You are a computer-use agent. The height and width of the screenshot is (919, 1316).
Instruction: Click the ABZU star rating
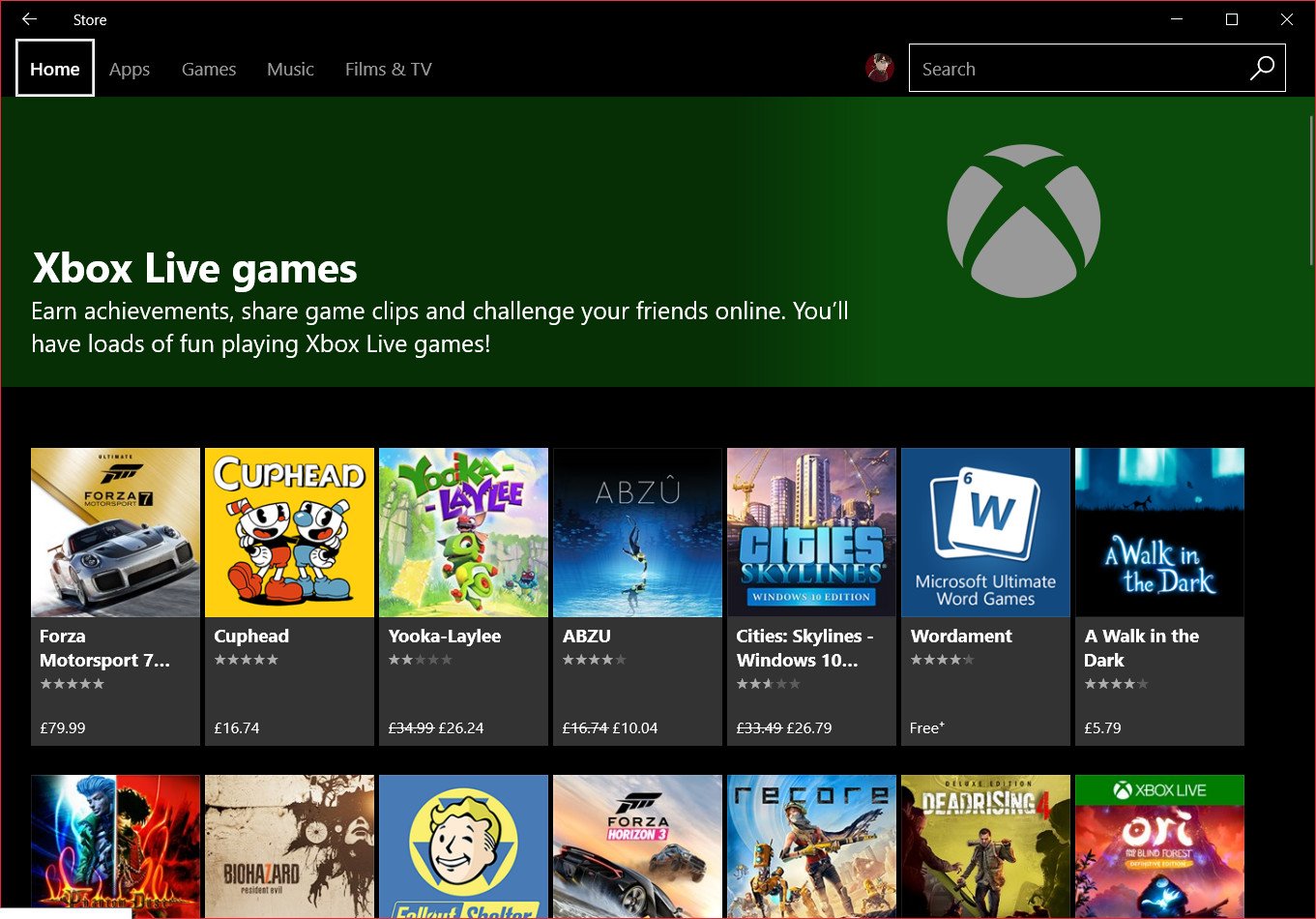coord(594,660)
